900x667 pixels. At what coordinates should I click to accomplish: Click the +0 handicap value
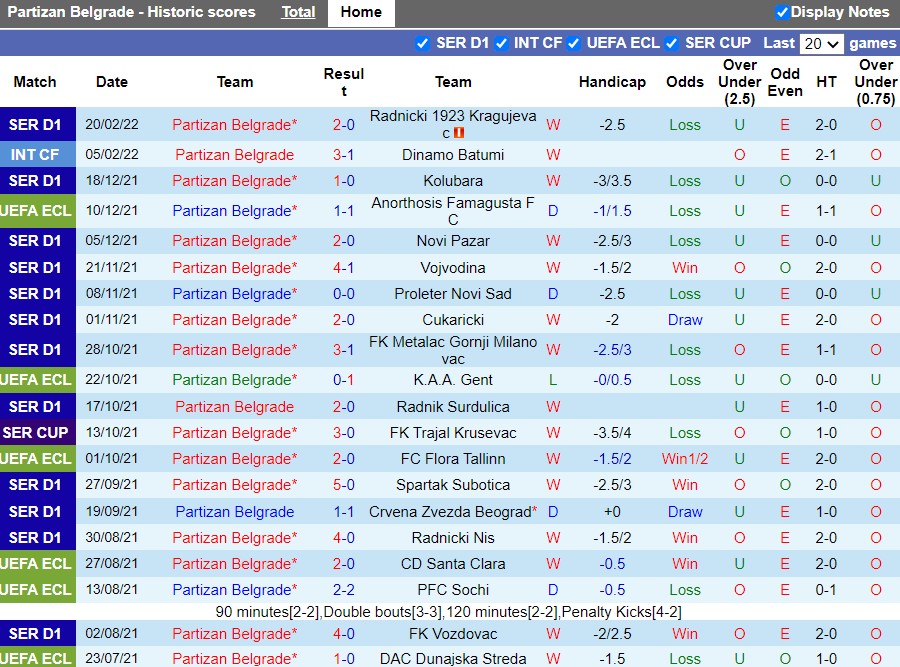pos(612,512)
